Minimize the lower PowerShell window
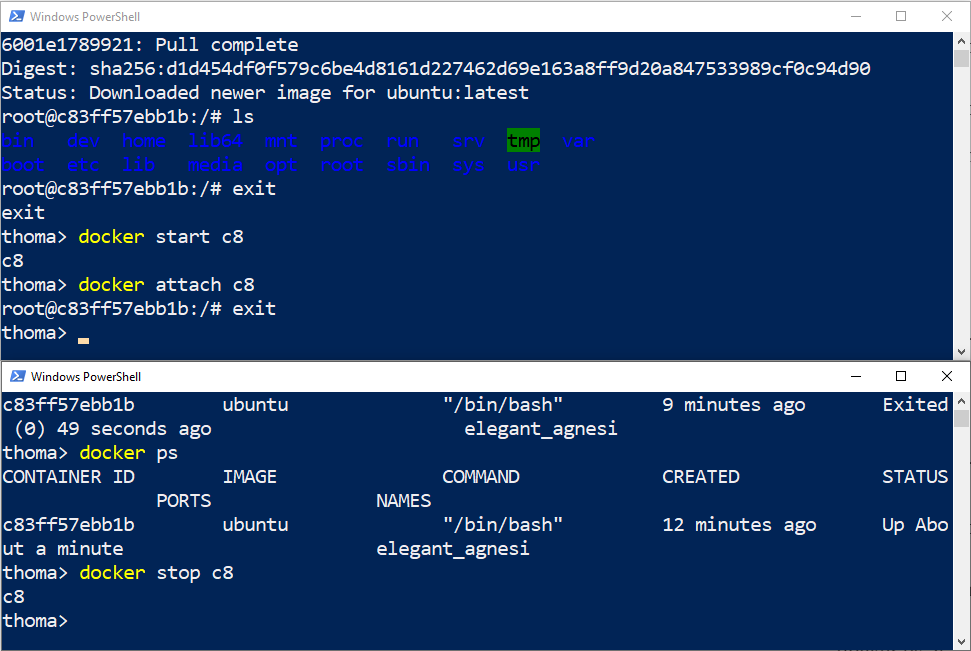Screen dimensions: 971x651 (x=855, y=377)
